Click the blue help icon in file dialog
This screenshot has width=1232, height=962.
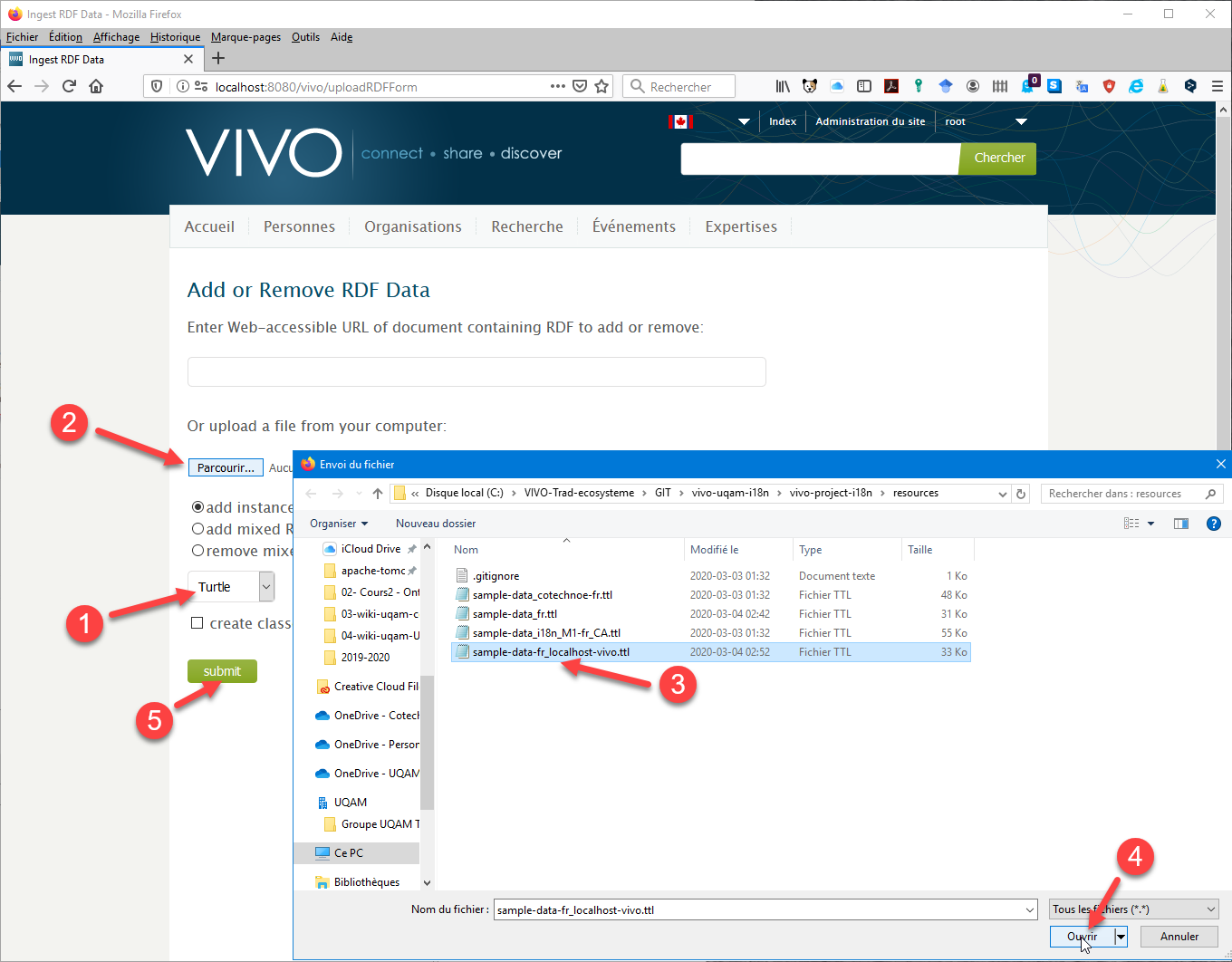pyautogui.click(x=1214, y=524)
